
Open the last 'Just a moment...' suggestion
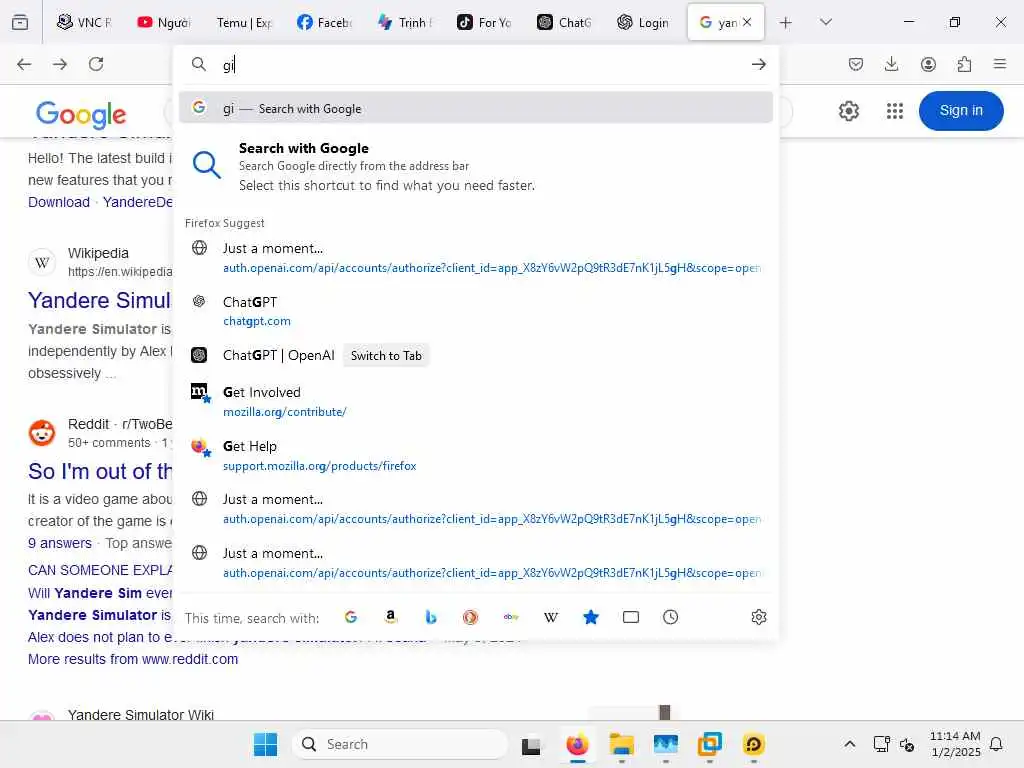[x=475, y=562]
